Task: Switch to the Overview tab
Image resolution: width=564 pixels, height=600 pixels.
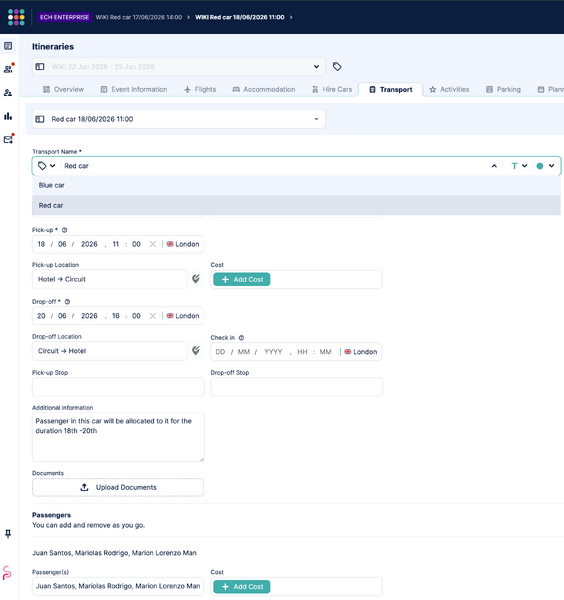Action: coord(63,89)
